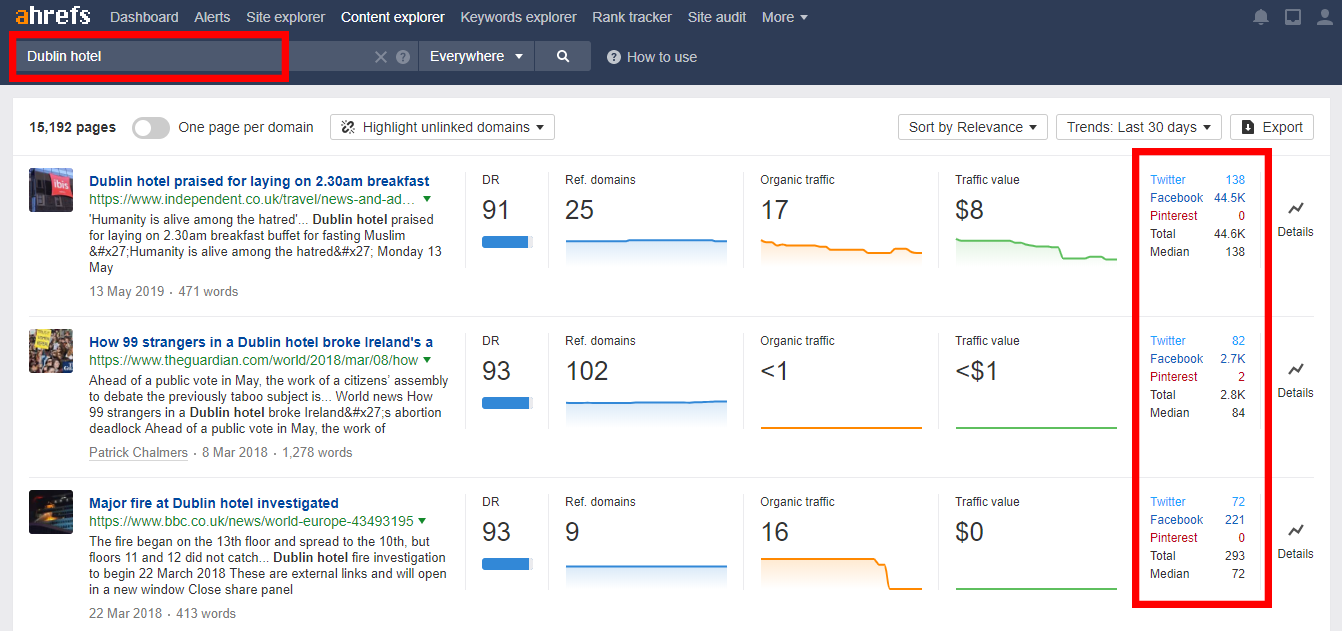Clear the search query with X
Image resolution: width=1342 pixels, height=631 pixels.
coord(381,57)
